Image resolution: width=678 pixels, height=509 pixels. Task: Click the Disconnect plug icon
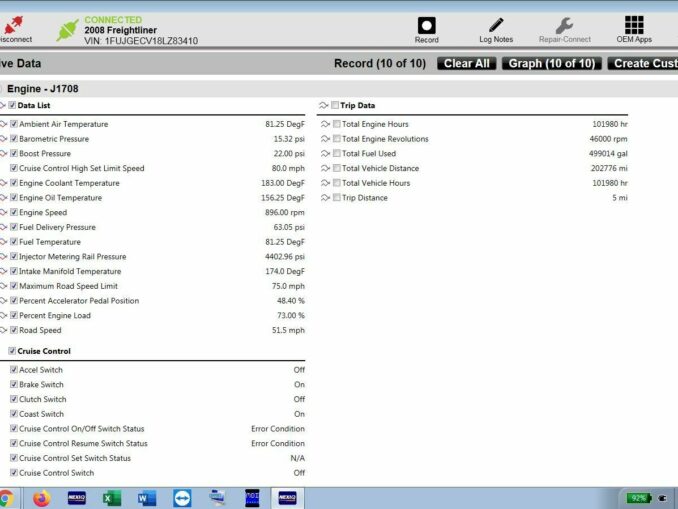pos(13,26)
